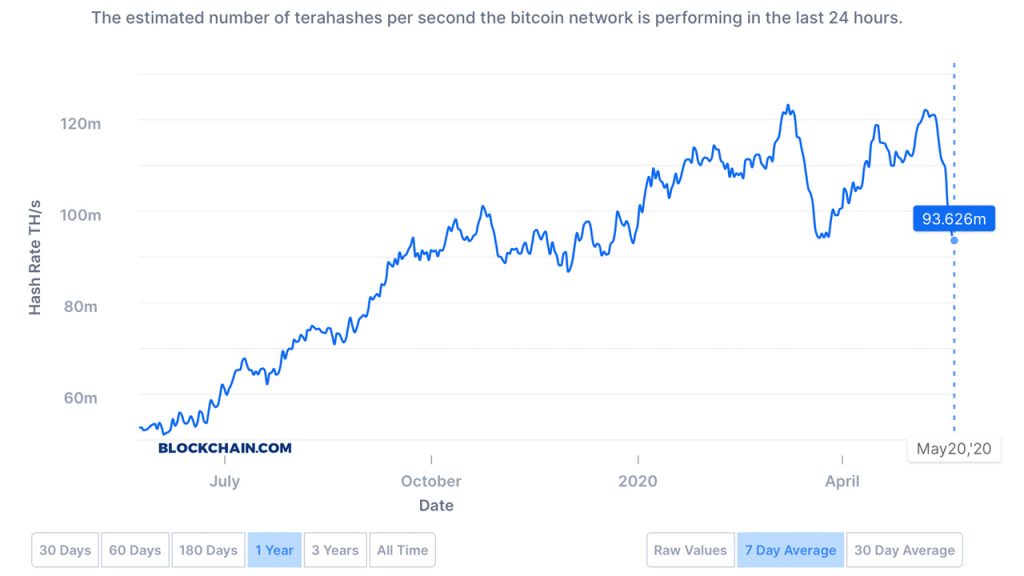The height and width of the screenshot is (576, 1024).
Task: Select the April tick on the x-axis
Action: (842, 481)
